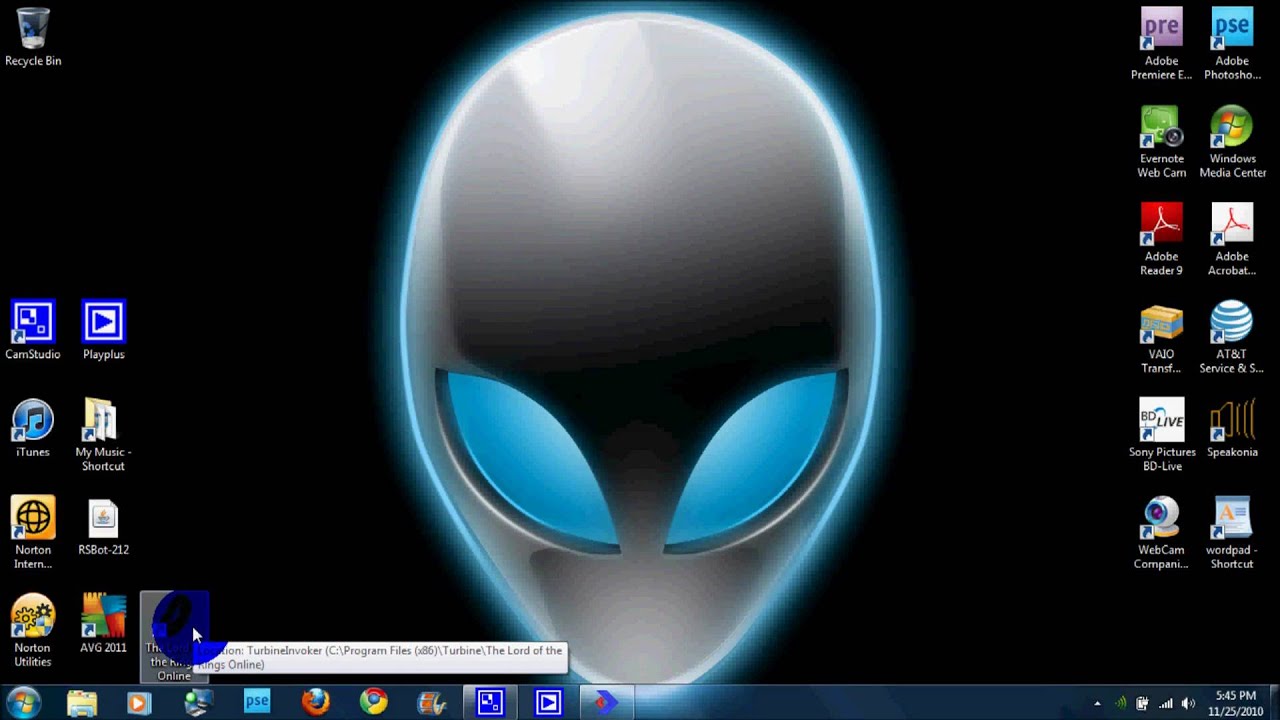
Task: Open the green wireless tray icon
Action: 1120,703
